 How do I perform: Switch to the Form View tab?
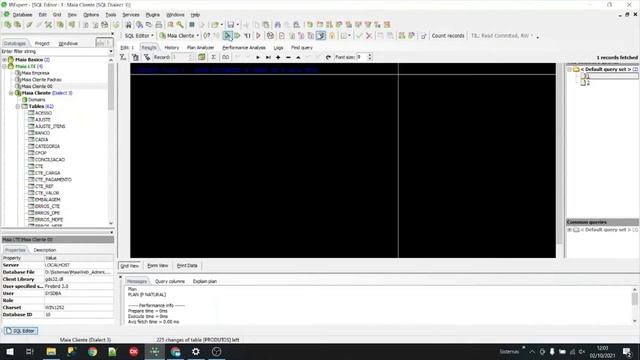click(158, 266)
